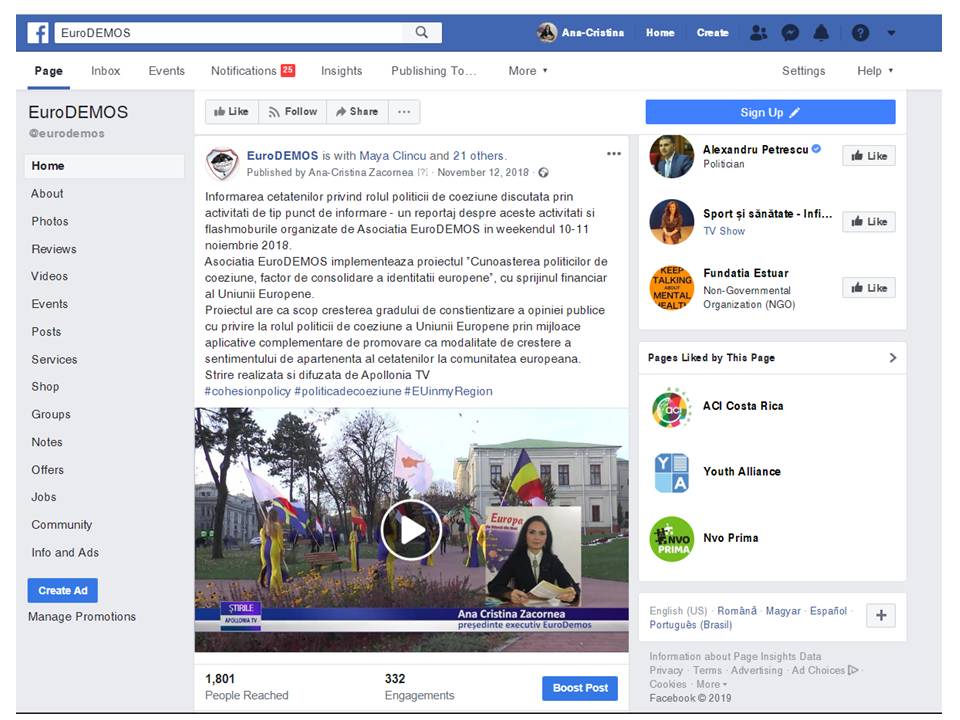Open the More dropdown in page tabs
This screenshot has height=720, width=960.
(528, 71)
